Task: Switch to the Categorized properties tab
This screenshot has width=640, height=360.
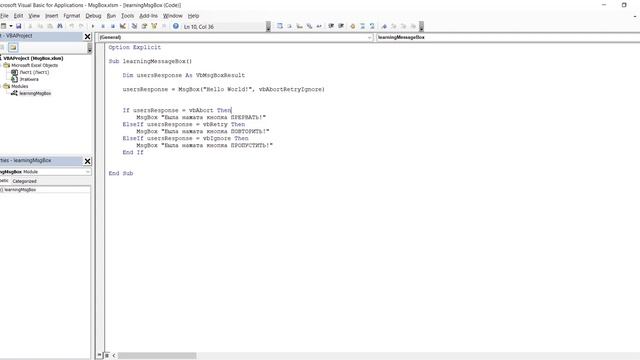Action: pyautogui.click(x=24, y=181)
